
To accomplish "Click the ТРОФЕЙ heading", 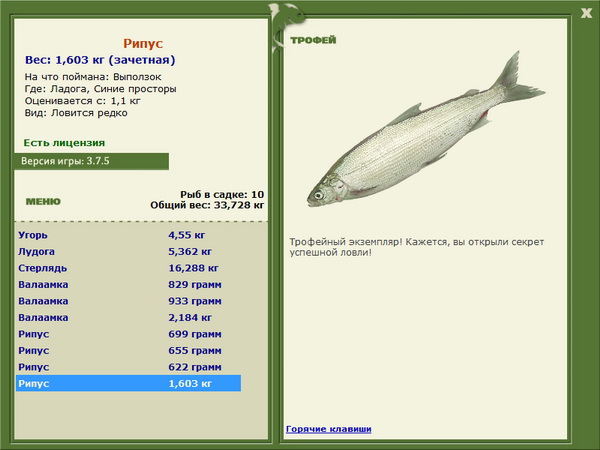I will (313, 40).
